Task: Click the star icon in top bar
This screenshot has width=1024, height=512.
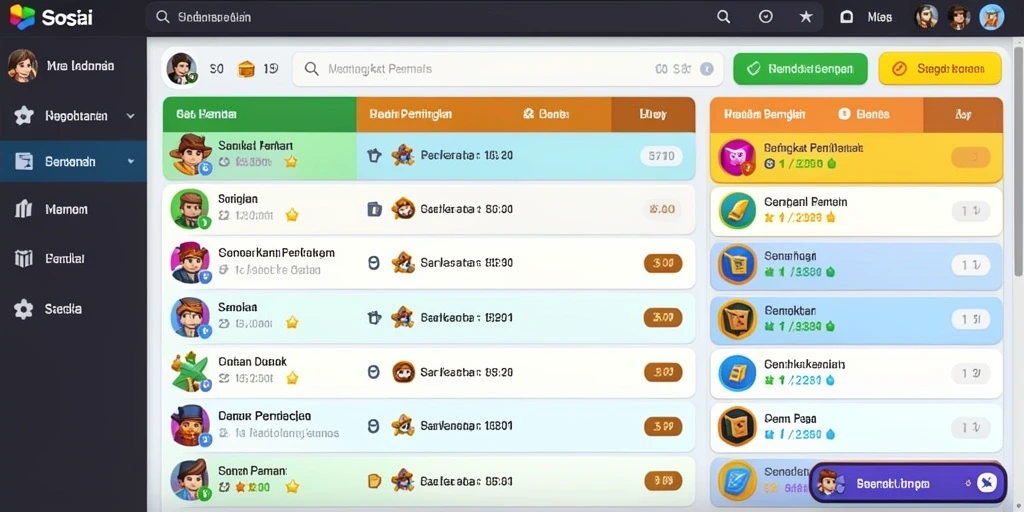Action: tap(806, 17)
